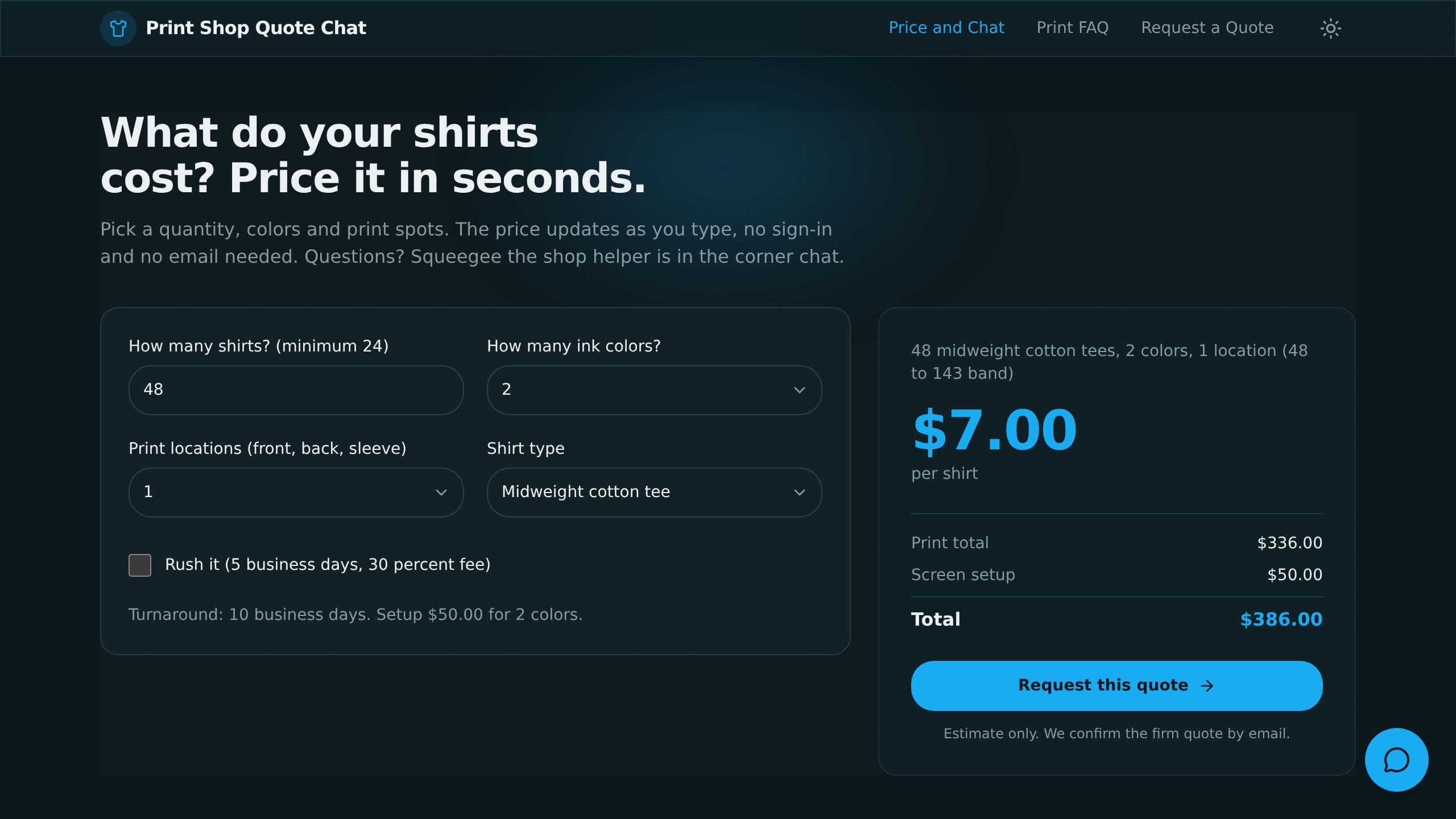Screen dimensions: 1456x819
Task: Toggle light mode with the sun icon
Action: (x=1330, y=28)
